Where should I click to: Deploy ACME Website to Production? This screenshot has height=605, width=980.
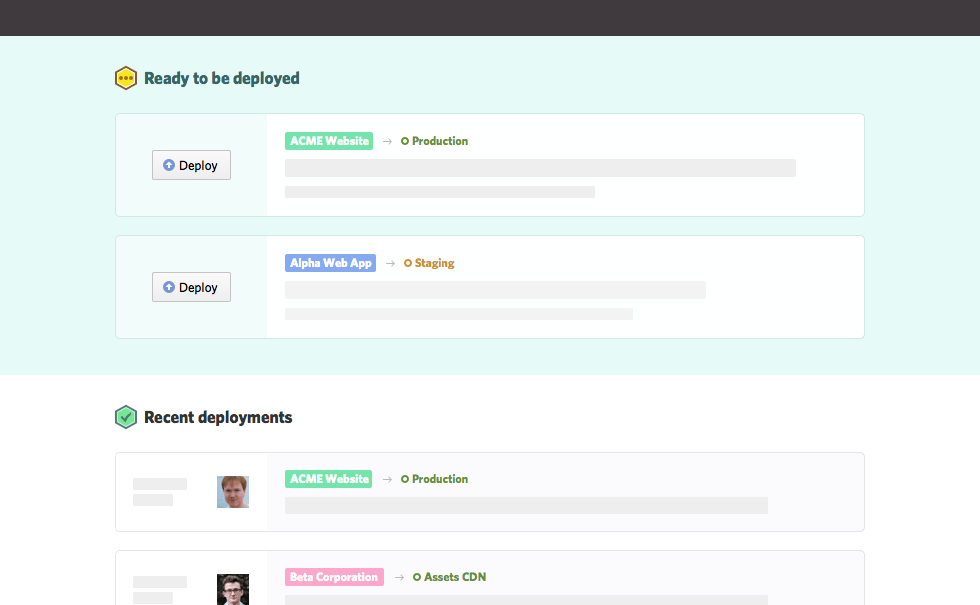[x=191, y=164]
